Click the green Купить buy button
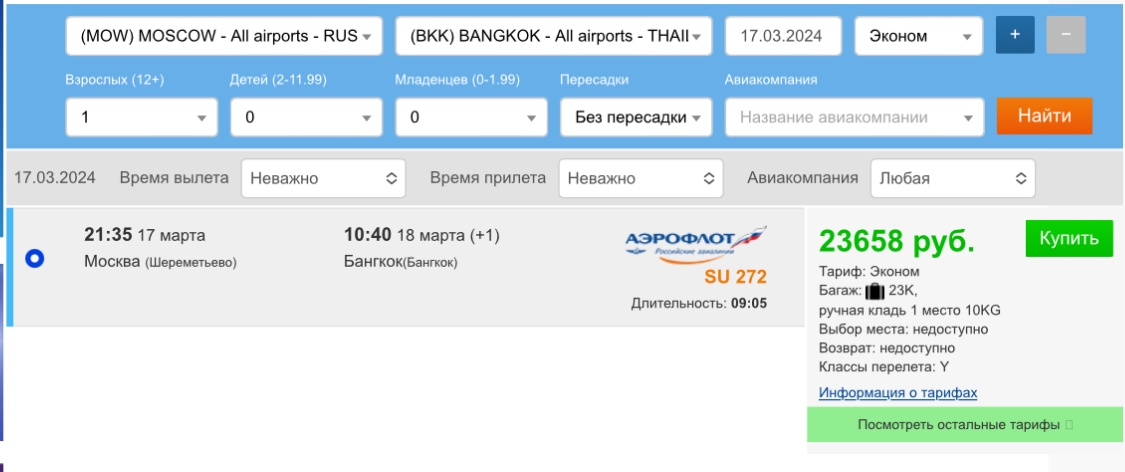 coord(1068,239)
